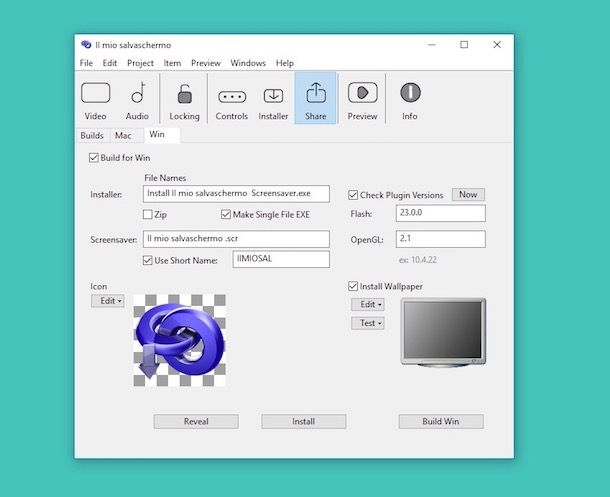This screenshot has height=497, width=610.
Task: Open the Edit menu in menu bar
Action: 110,63
